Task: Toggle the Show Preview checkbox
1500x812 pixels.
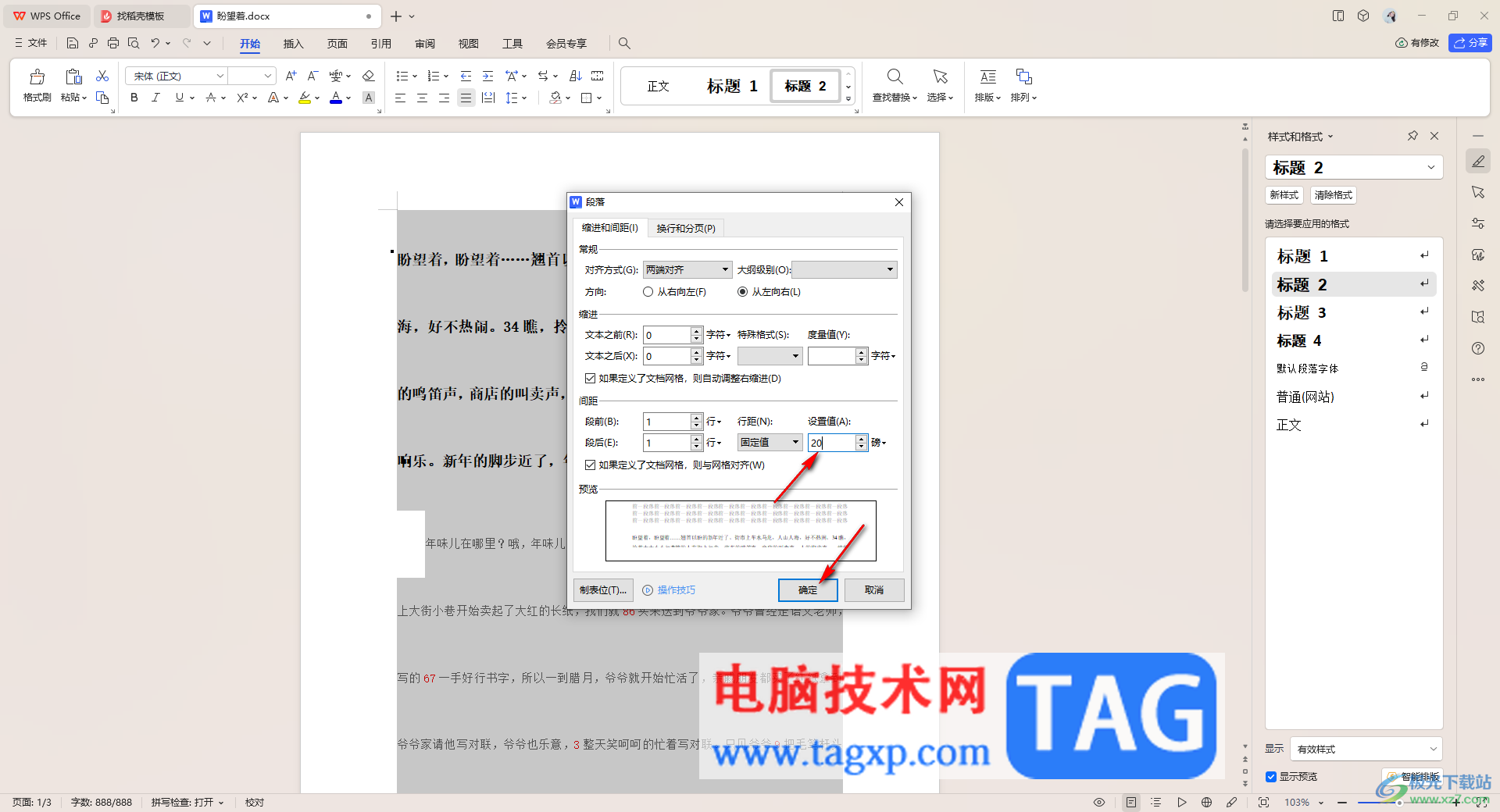Action: [1271, 777]
